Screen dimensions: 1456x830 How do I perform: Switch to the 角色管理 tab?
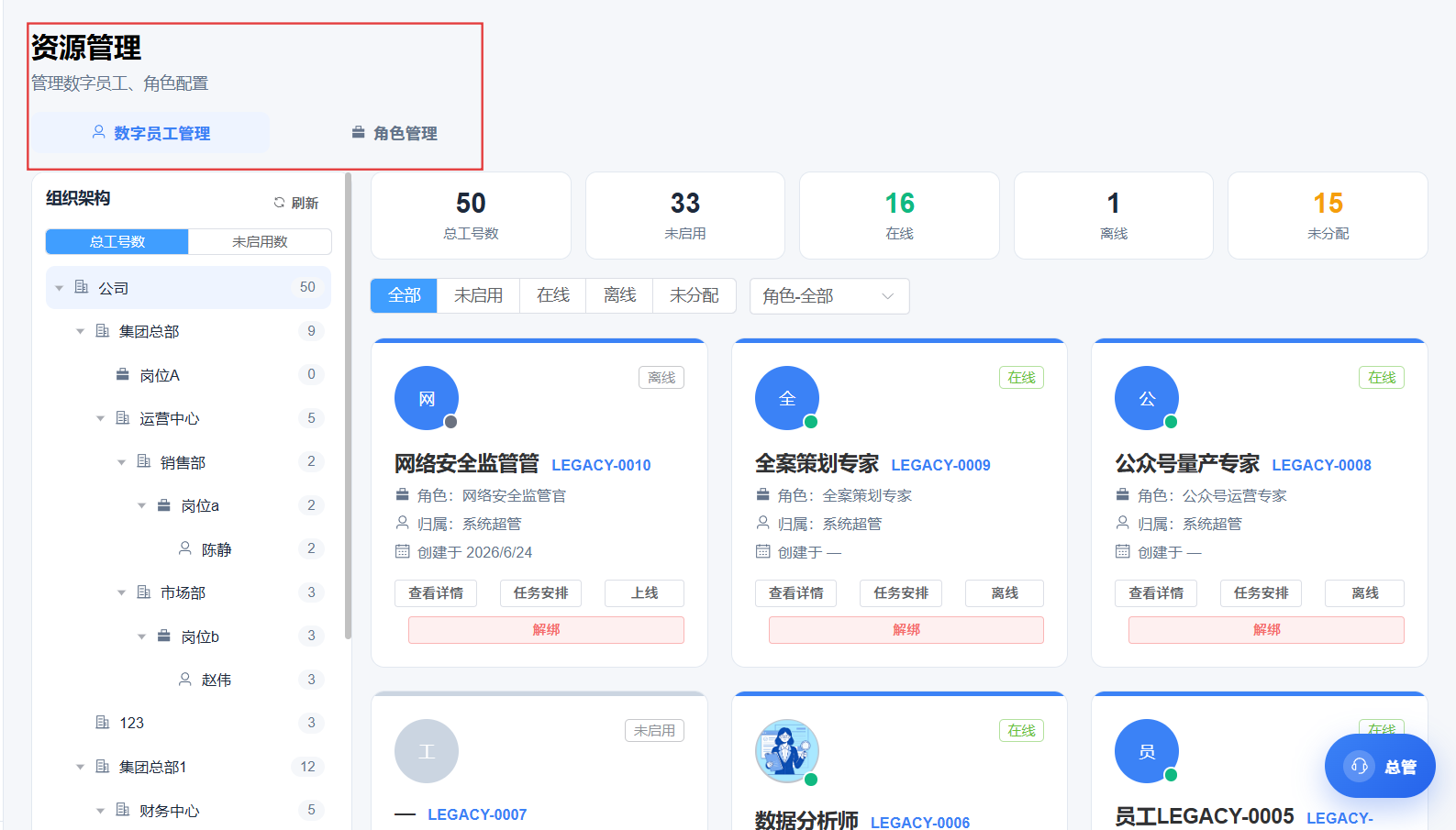(x=395, y=133)
